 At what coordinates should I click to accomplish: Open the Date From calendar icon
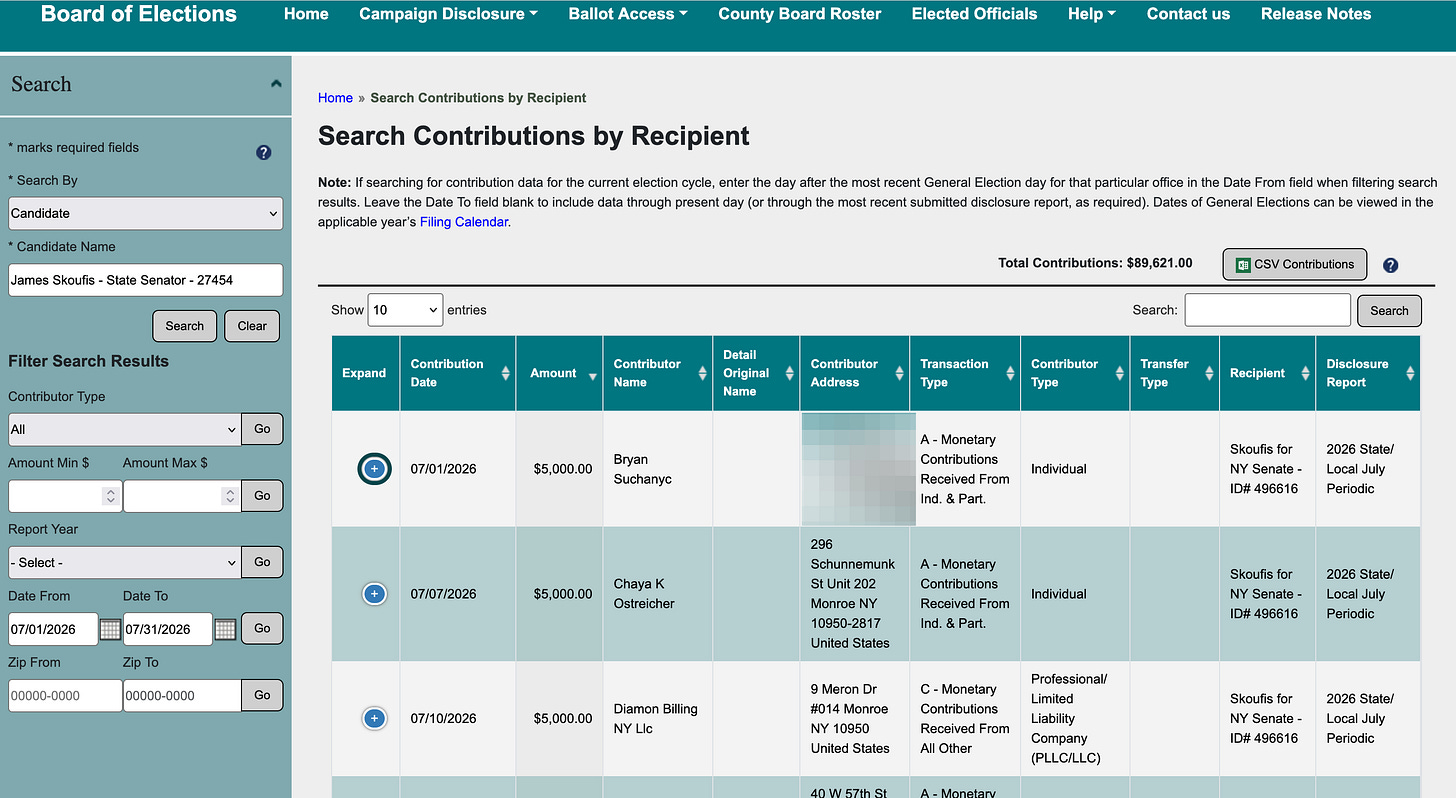click(x=110, y=629)
